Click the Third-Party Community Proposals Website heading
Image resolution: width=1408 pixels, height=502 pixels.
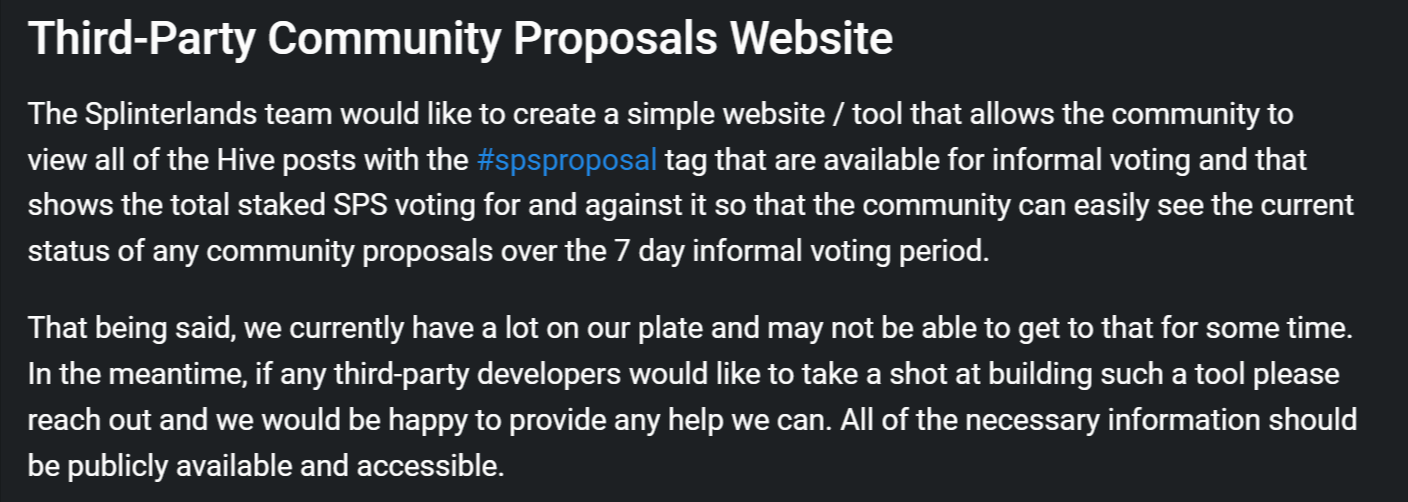(460, 40)
